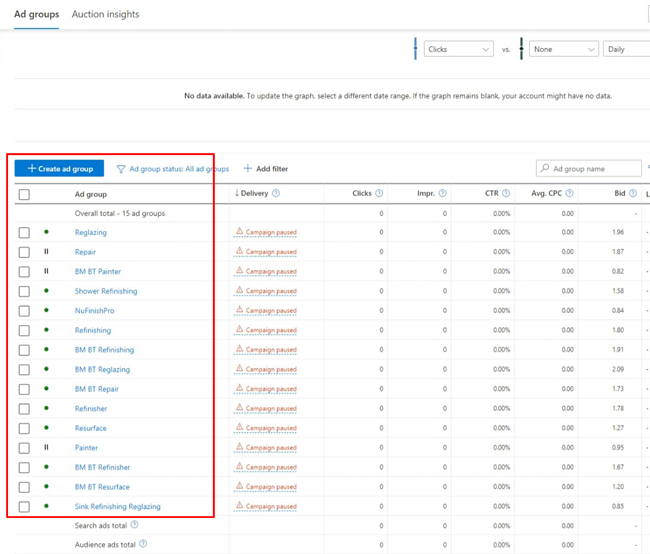650x554 pixels.
Task: Click the Delivery column help icon
Action: (276, 193)
